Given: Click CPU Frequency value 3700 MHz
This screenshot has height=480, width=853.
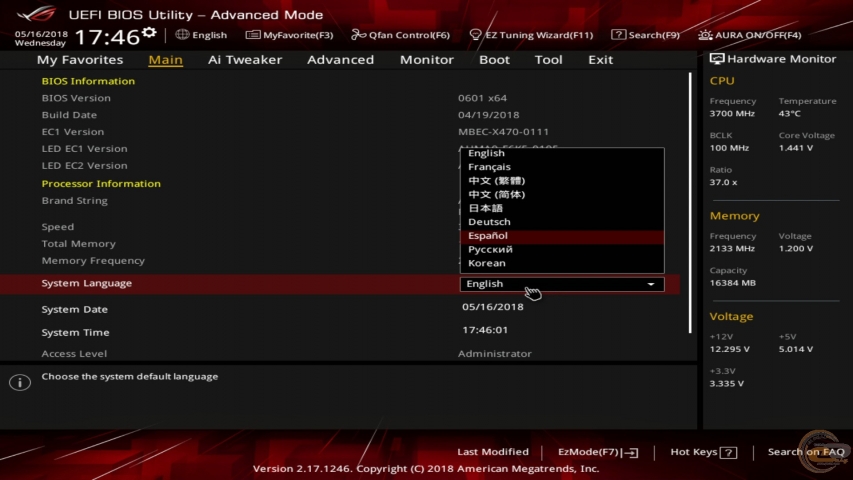Looking at the screenshot, I should (732, 113).
